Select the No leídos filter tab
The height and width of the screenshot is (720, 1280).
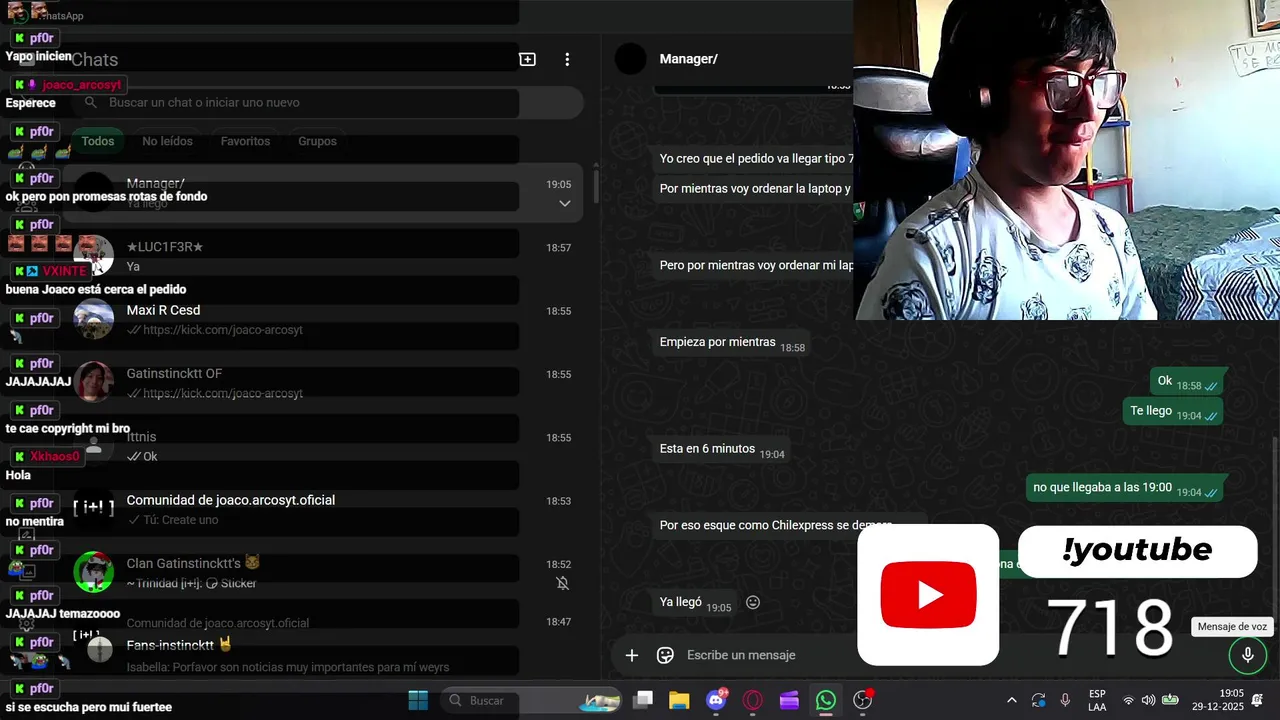[x=167, y=141]
